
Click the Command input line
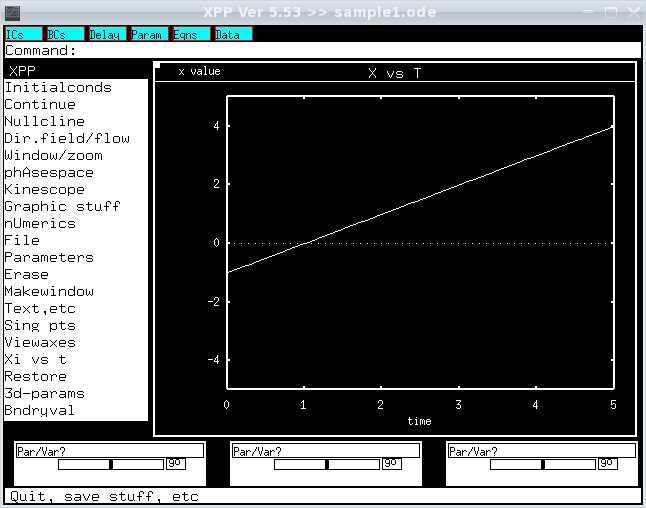[323, 50]
